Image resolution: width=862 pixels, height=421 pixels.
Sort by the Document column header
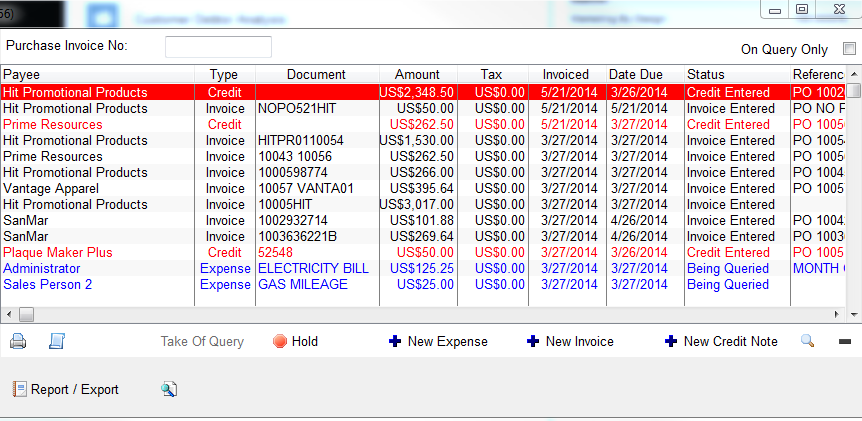[x=317, y=74]
